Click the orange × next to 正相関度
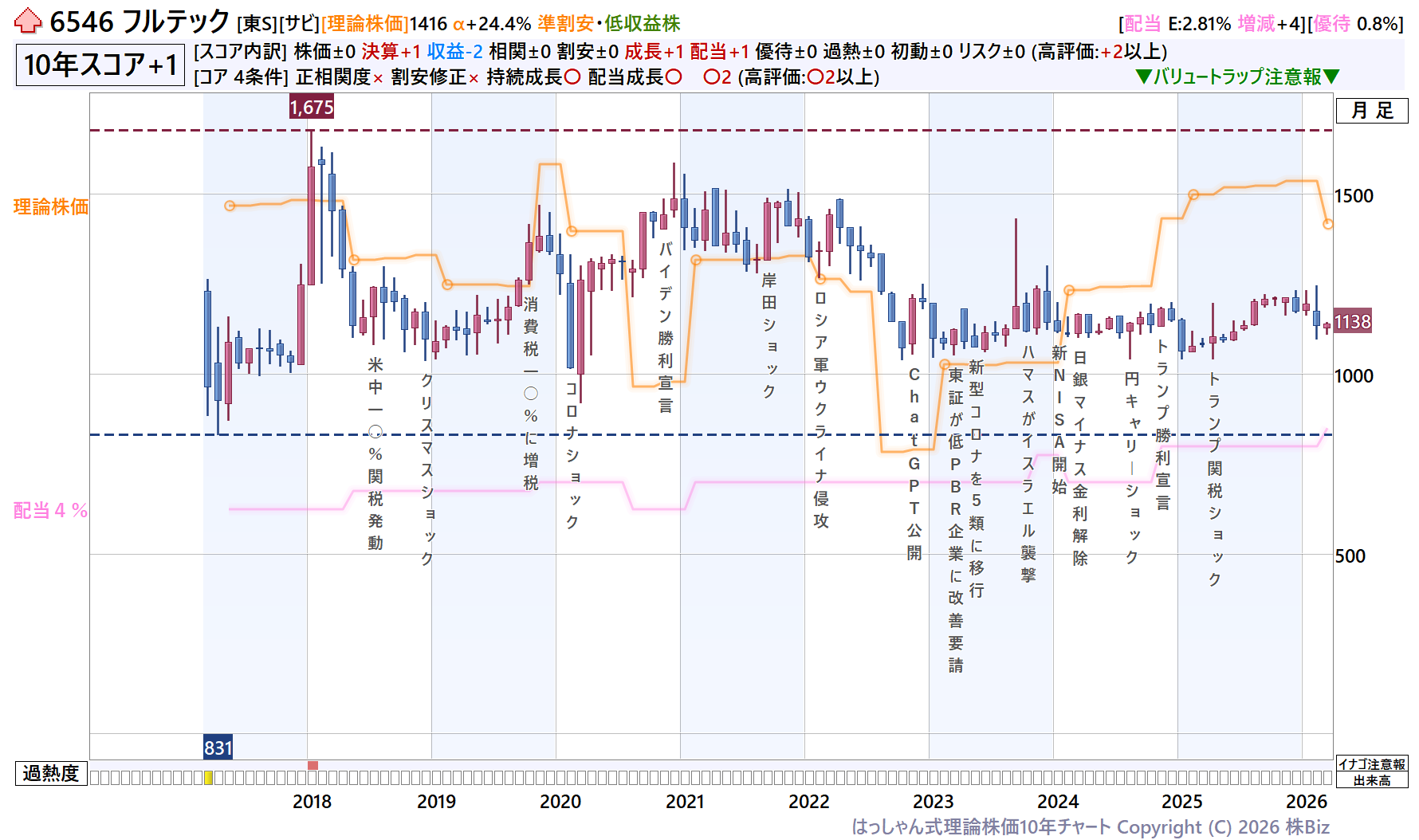Screen dimensions: 1419x840 pos(378,78)
